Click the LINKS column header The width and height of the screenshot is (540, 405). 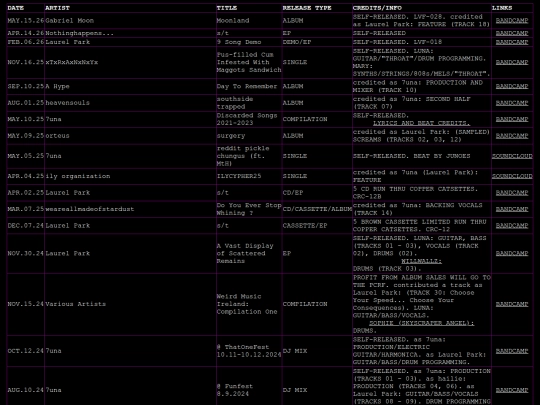tap(502, 8)
